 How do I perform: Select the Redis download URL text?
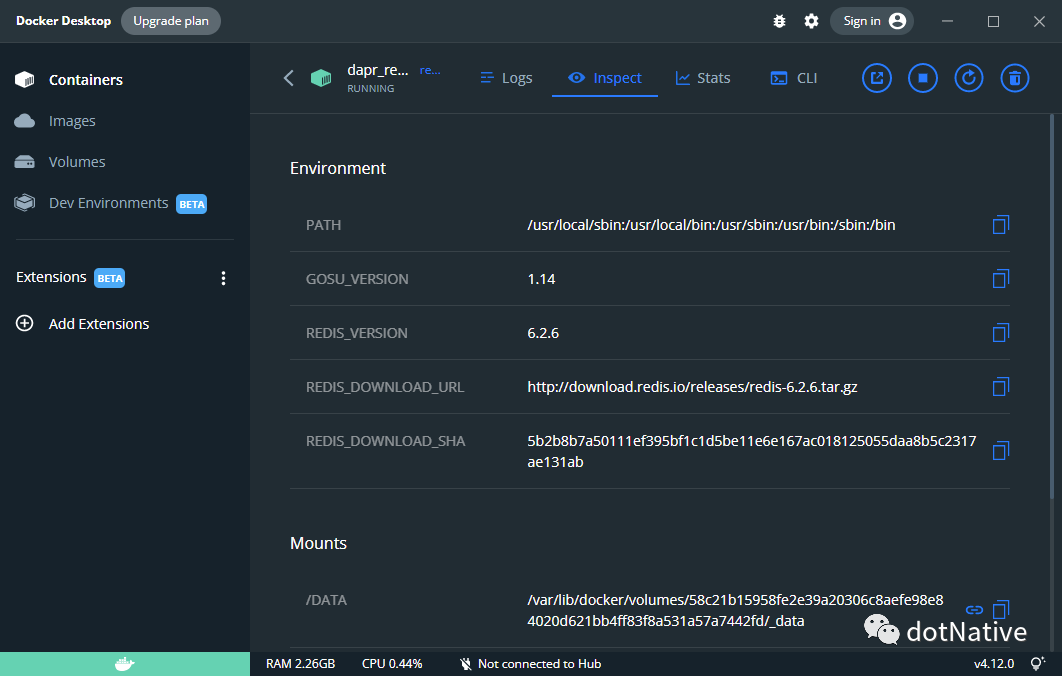tap(692, 387)
